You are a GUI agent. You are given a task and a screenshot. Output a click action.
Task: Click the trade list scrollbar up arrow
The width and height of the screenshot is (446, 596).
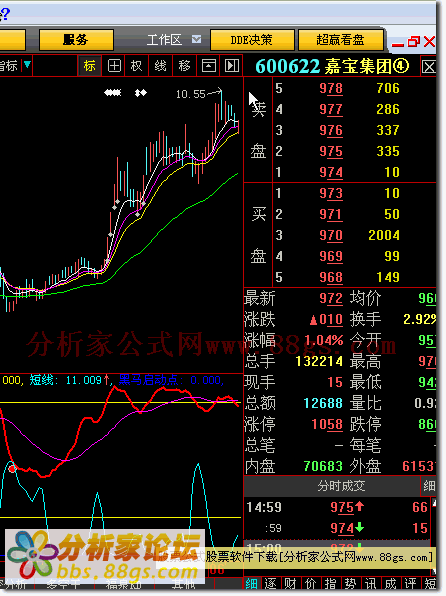434,503
